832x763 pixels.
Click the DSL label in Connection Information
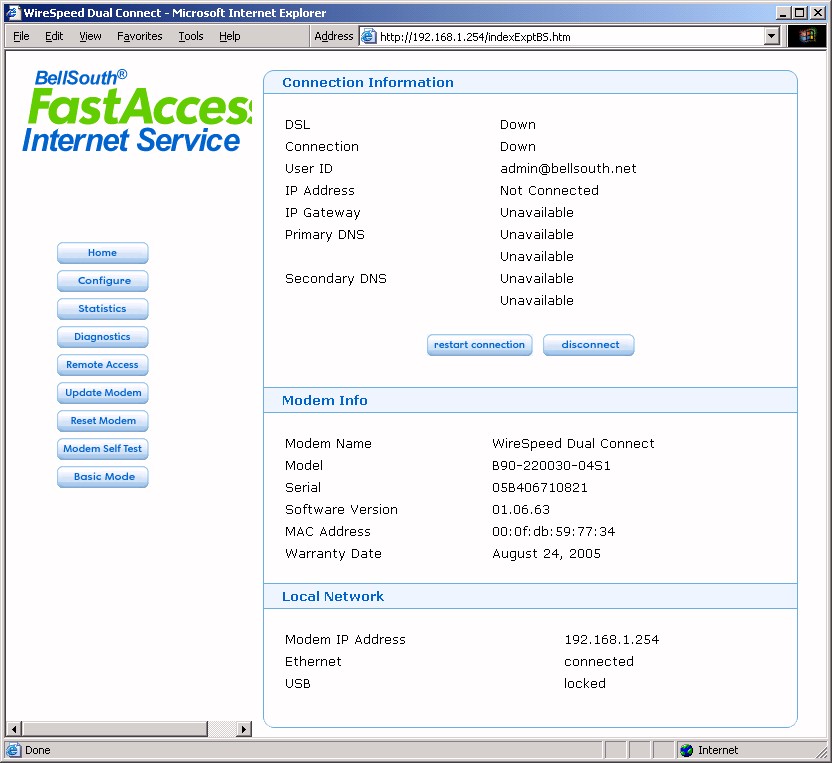[x=298, y=125]
